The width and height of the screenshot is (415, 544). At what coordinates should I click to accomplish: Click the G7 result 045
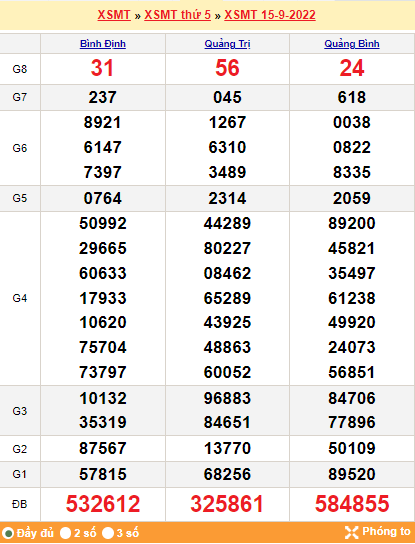pyautogui.click(x=227, y=97)
